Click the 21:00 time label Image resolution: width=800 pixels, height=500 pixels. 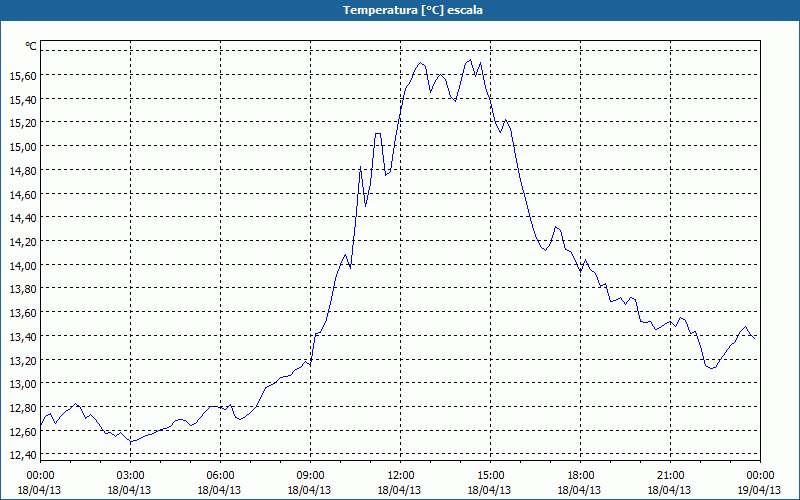click(x=670, y=476)
